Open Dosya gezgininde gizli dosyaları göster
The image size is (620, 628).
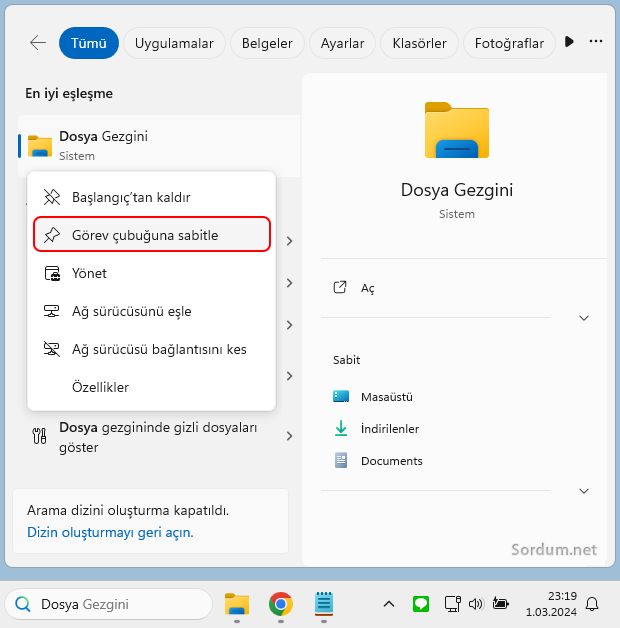(159, 437)
